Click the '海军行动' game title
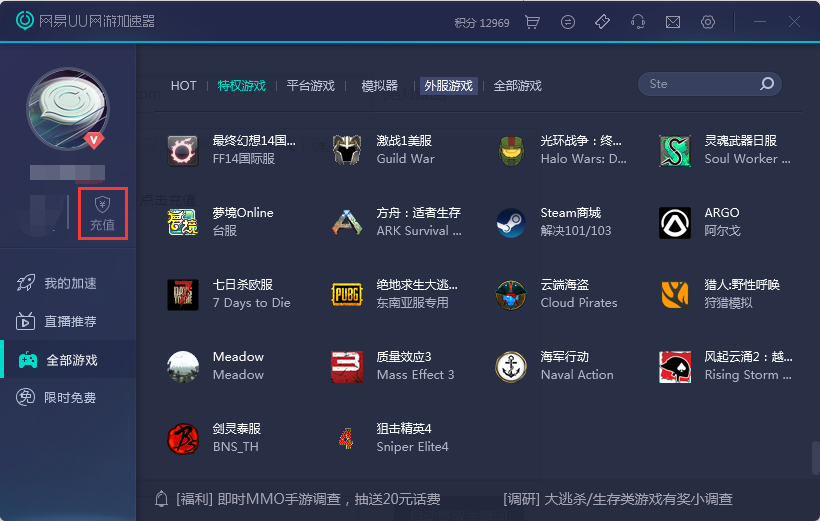Screen dimensions: 820x521 (565, 357)
